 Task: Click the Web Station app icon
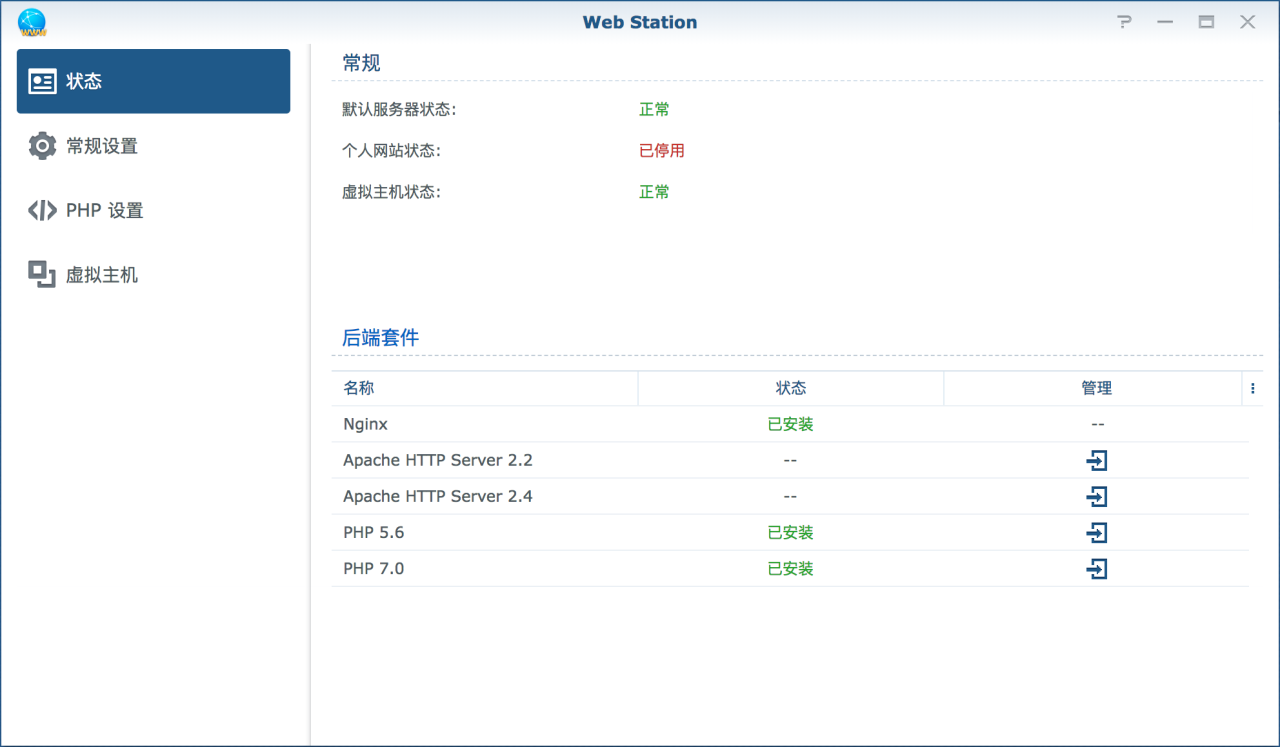[31, 21]
